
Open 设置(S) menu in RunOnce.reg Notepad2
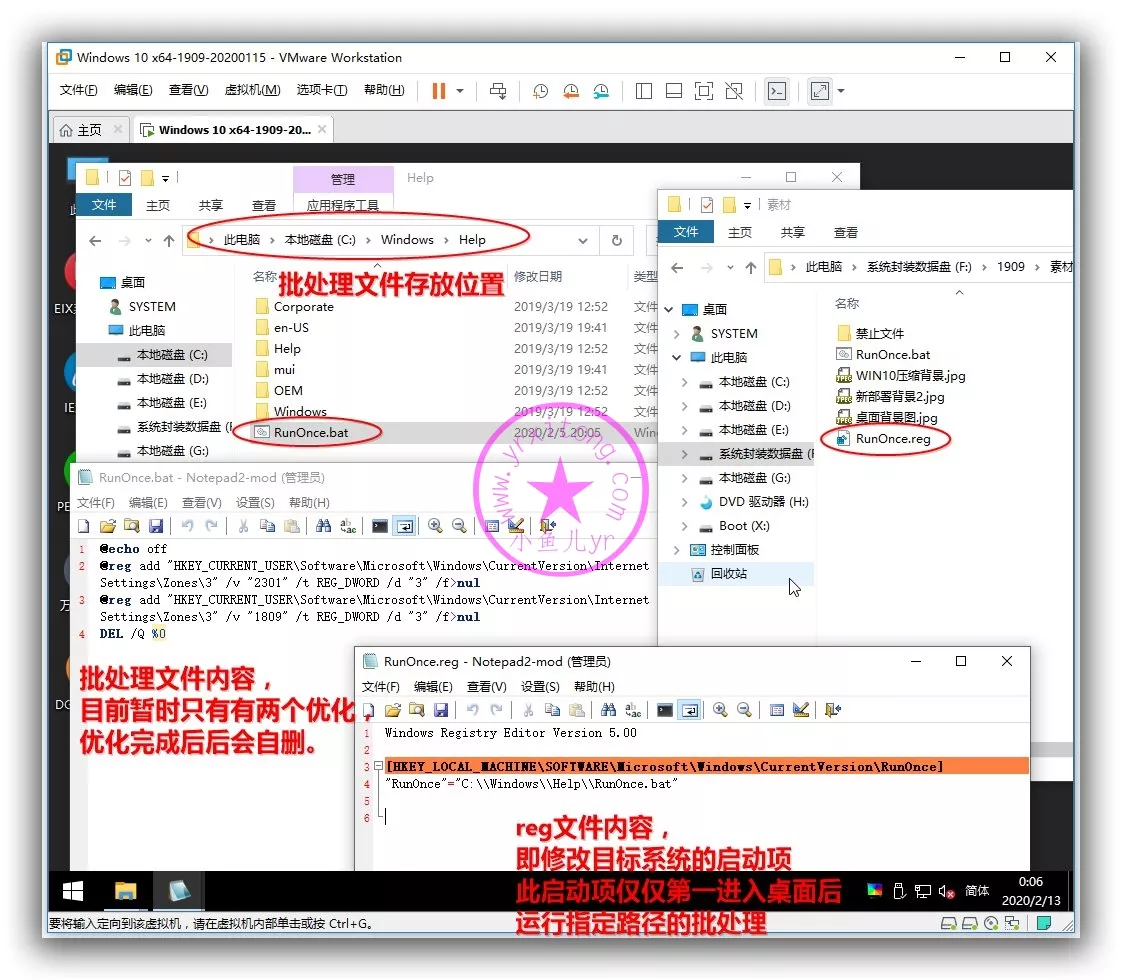[540, 687]
